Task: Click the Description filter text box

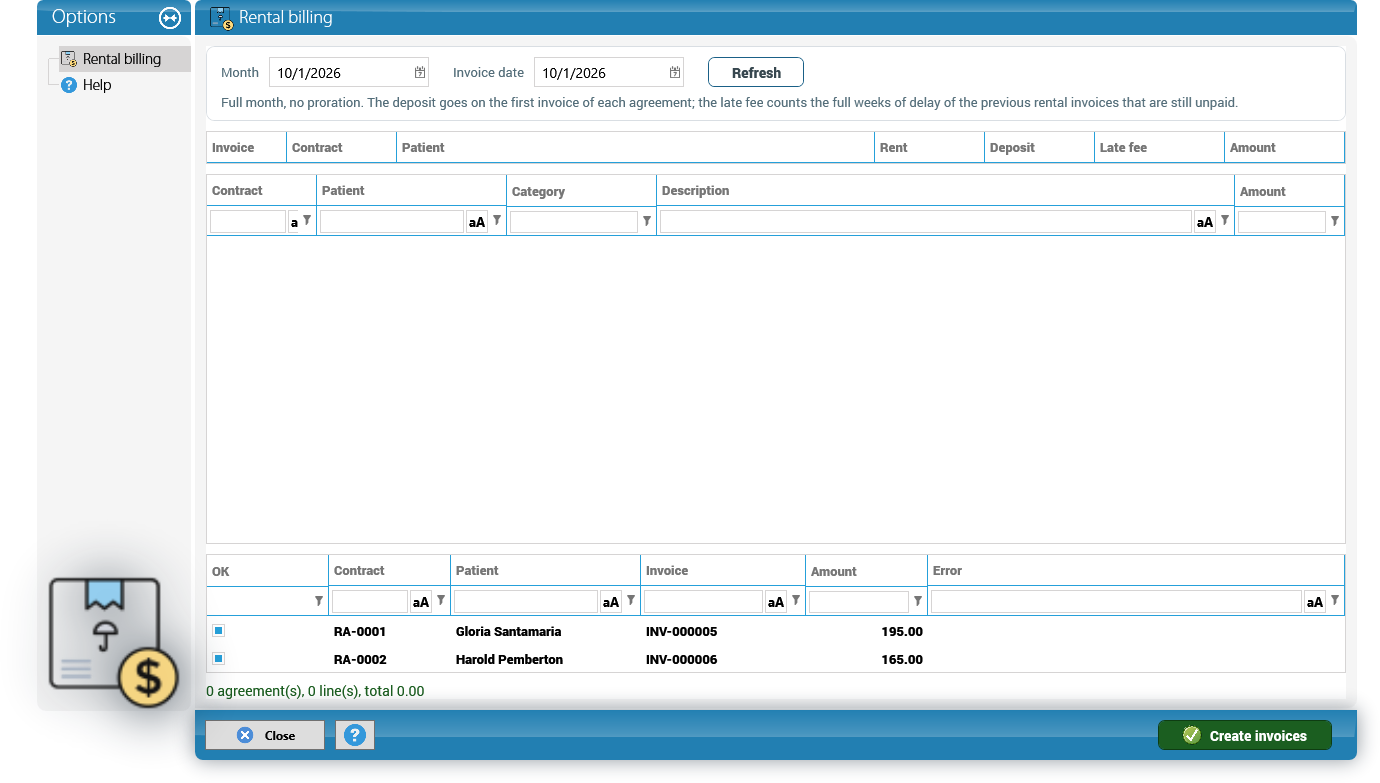Action: pyautogui.click(x=925, y=222)
